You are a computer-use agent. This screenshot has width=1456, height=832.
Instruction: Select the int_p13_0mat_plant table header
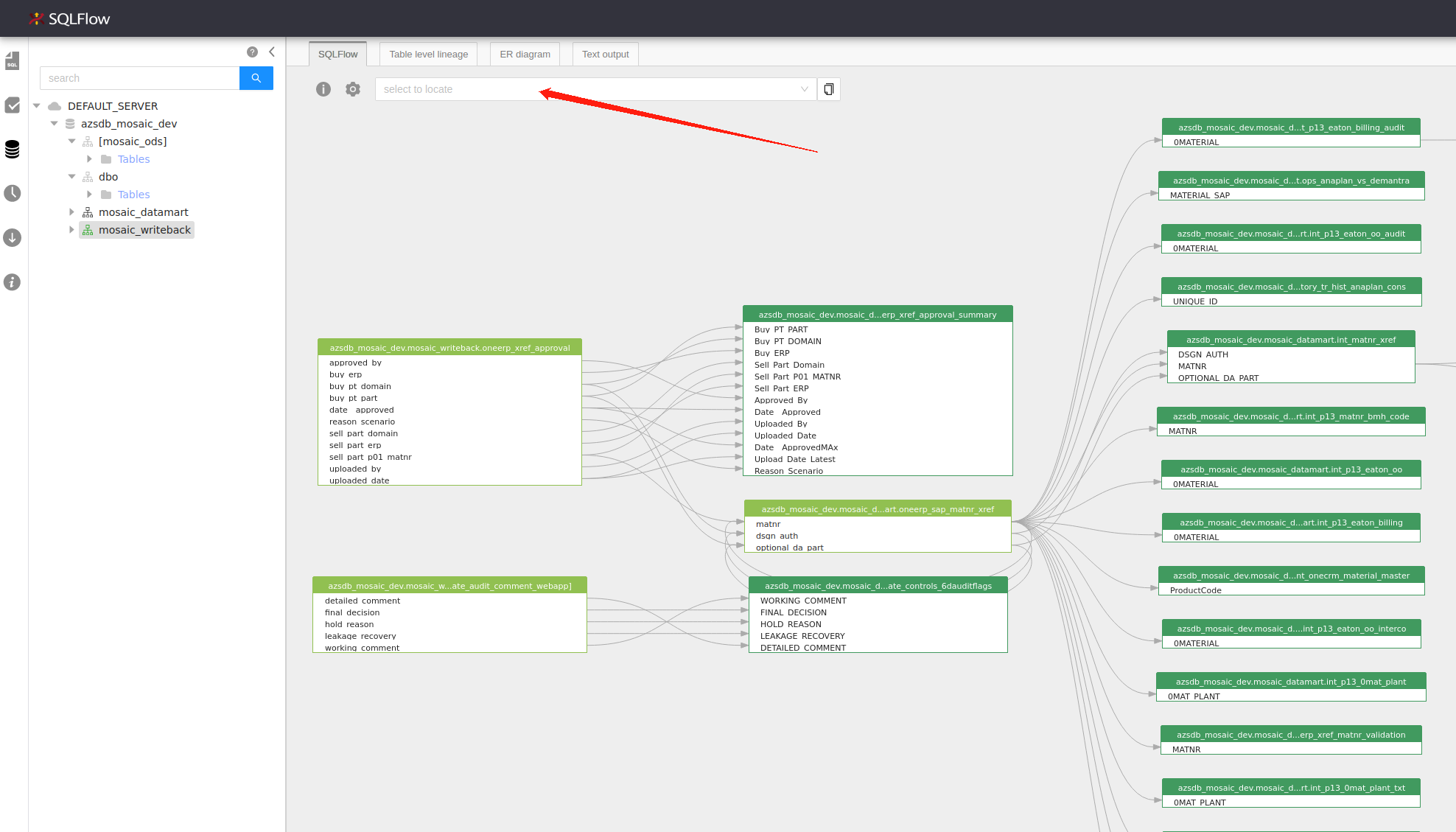1291,682
